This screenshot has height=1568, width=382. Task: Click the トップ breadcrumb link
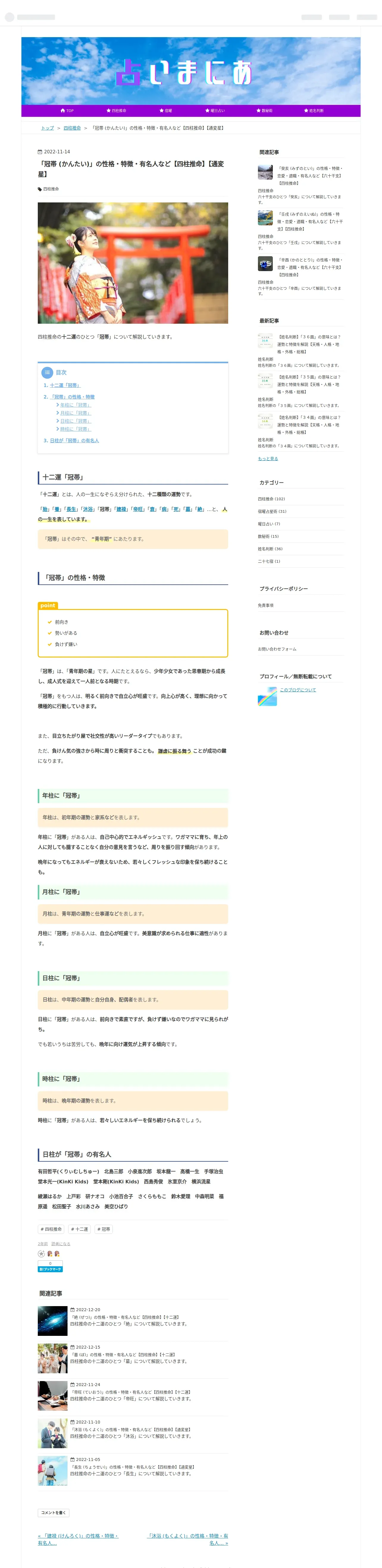pos(48,128)
